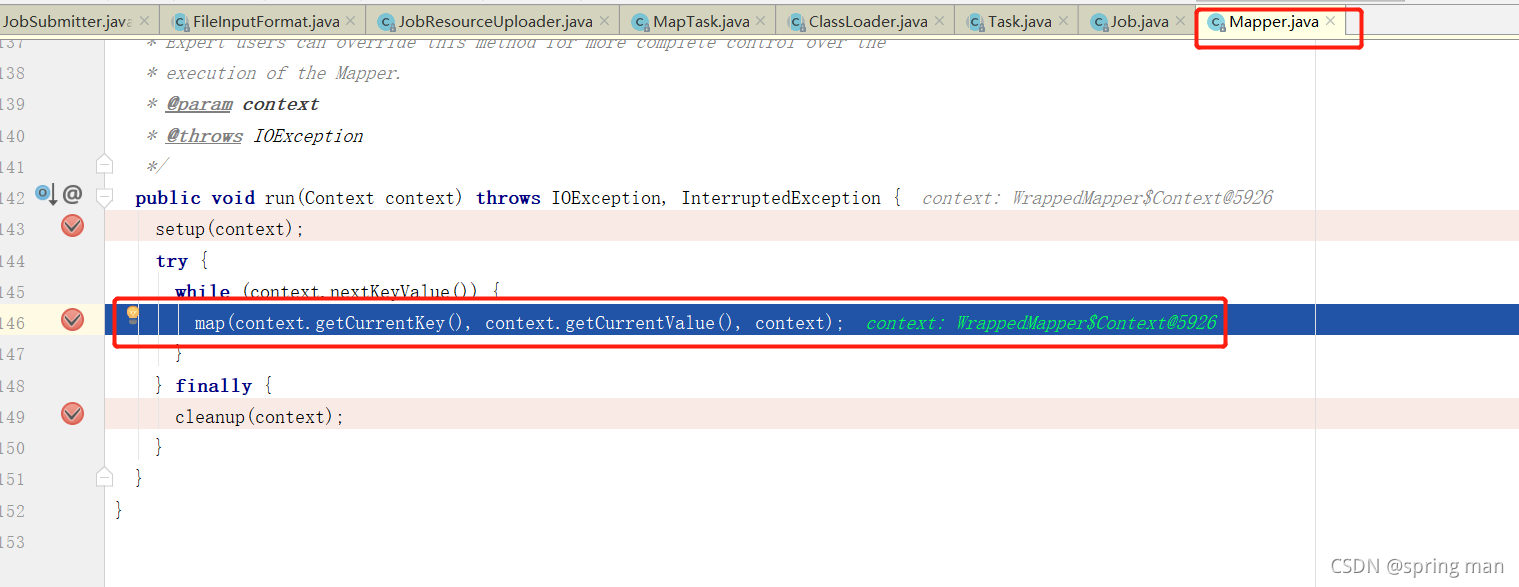Click context.getCurrentKey() in the map call

click(353, 323)
